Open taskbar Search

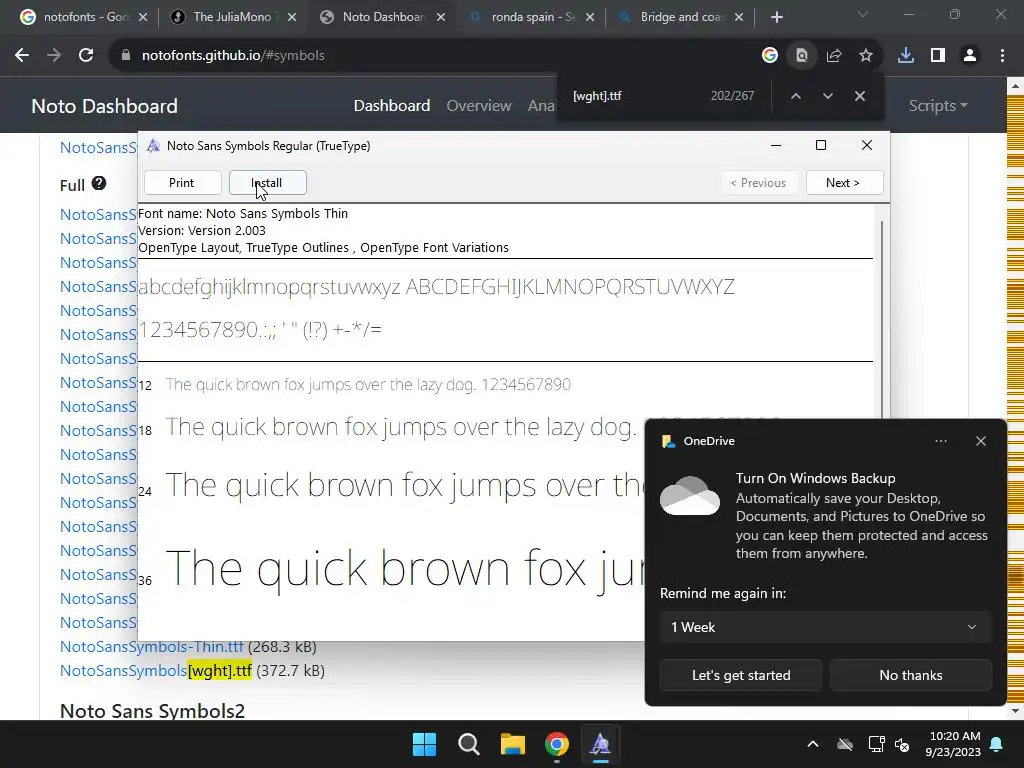click(x=469, y=744)
